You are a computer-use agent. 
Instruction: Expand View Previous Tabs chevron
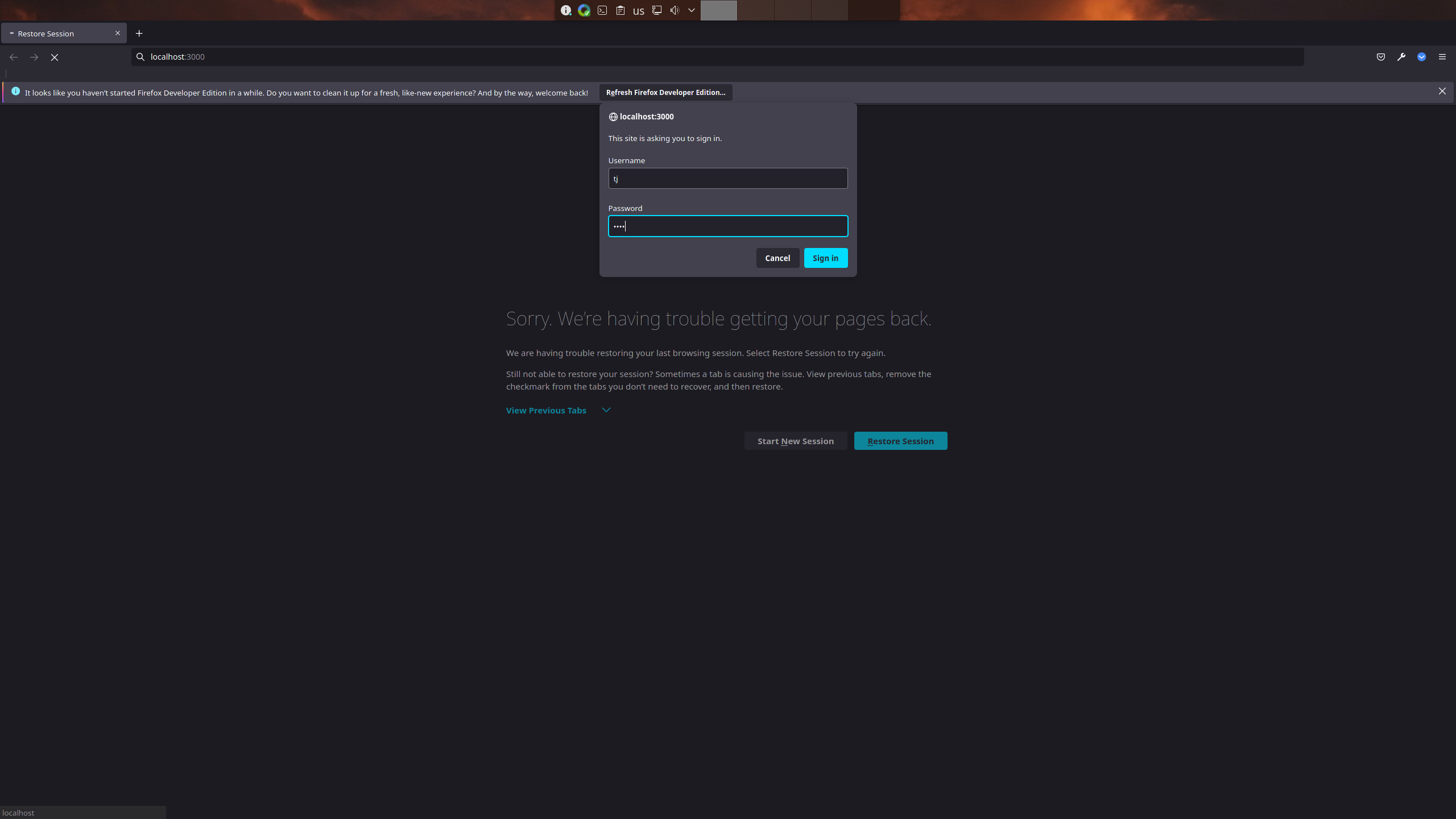(x=606, y=410)
